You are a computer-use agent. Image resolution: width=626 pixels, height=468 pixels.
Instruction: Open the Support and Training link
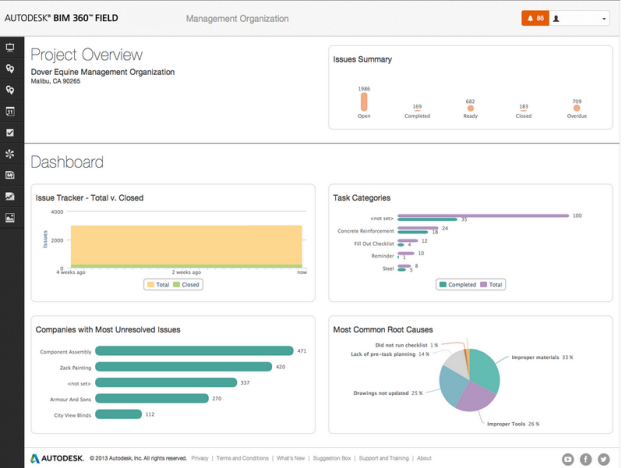point(384,458)
